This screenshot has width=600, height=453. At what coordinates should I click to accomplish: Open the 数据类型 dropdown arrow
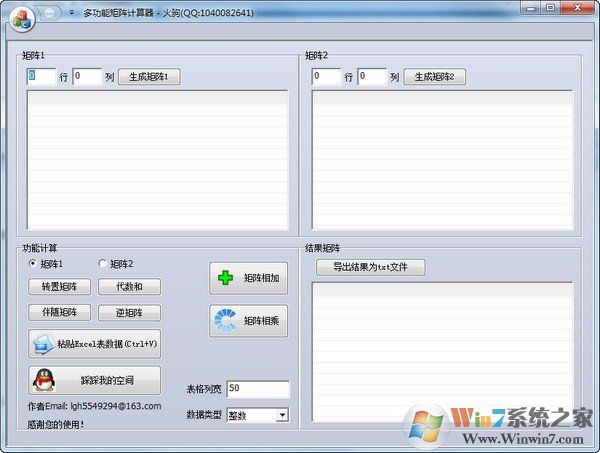tap(282, 415)
